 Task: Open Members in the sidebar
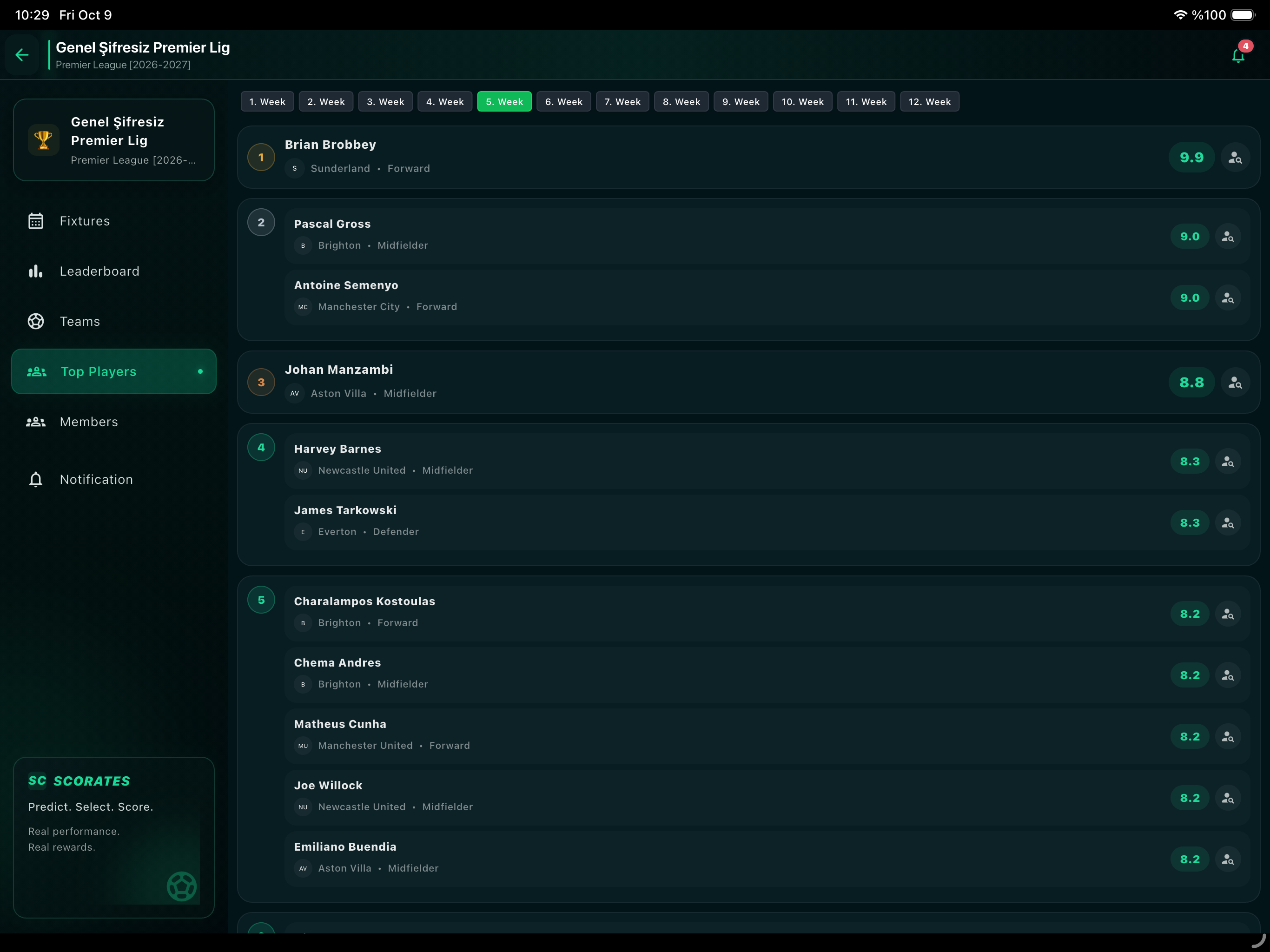click(x=114, y=422)
